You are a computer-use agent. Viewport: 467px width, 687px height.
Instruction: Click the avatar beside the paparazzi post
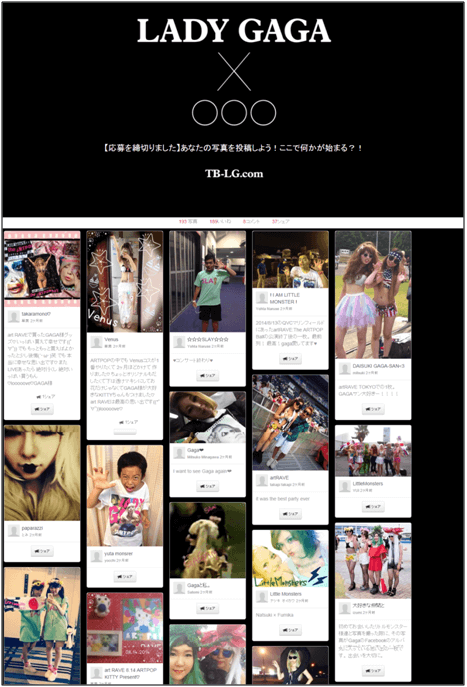coord(14,531)
